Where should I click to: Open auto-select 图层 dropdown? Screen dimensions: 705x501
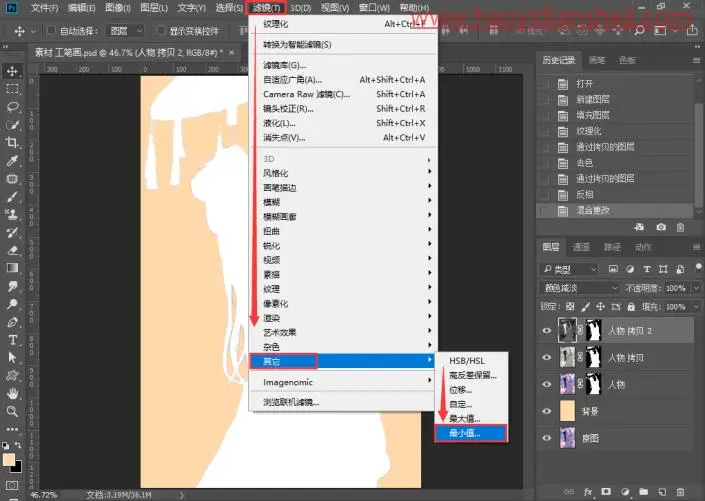coord(126,31)
